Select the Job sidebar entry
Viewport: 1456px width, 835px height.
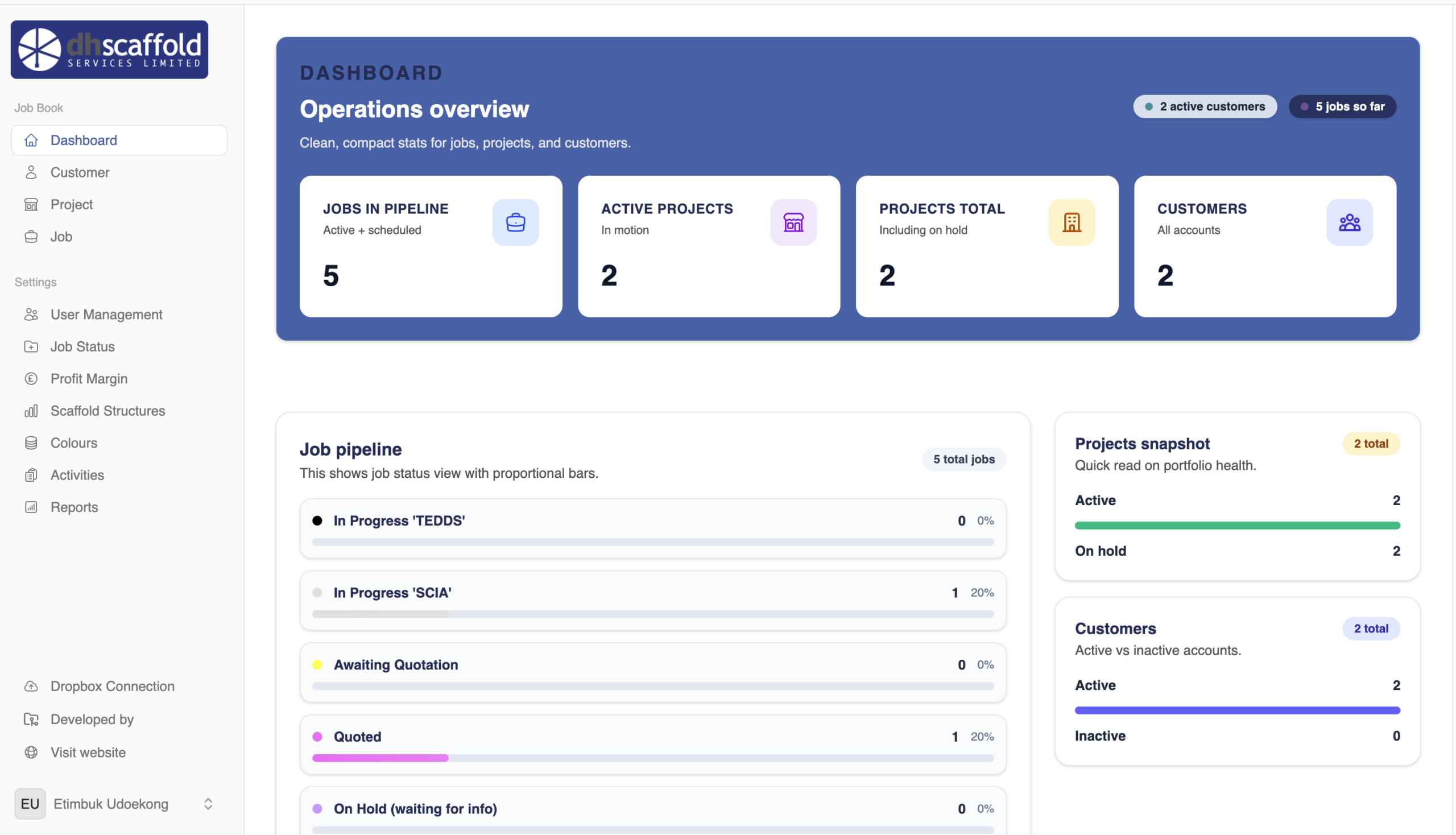(119, 236)
